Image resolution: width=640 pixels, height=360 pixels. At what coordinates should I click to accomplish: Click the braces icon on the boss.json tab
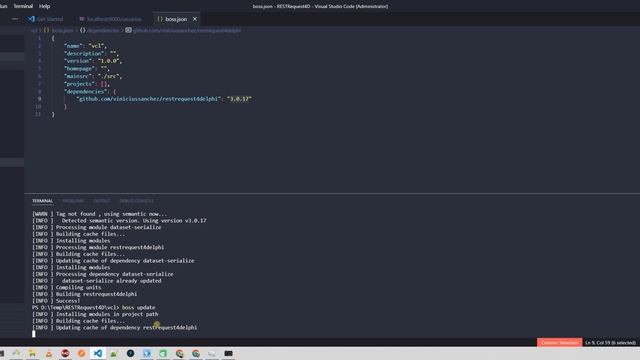[x=160, y=19]
